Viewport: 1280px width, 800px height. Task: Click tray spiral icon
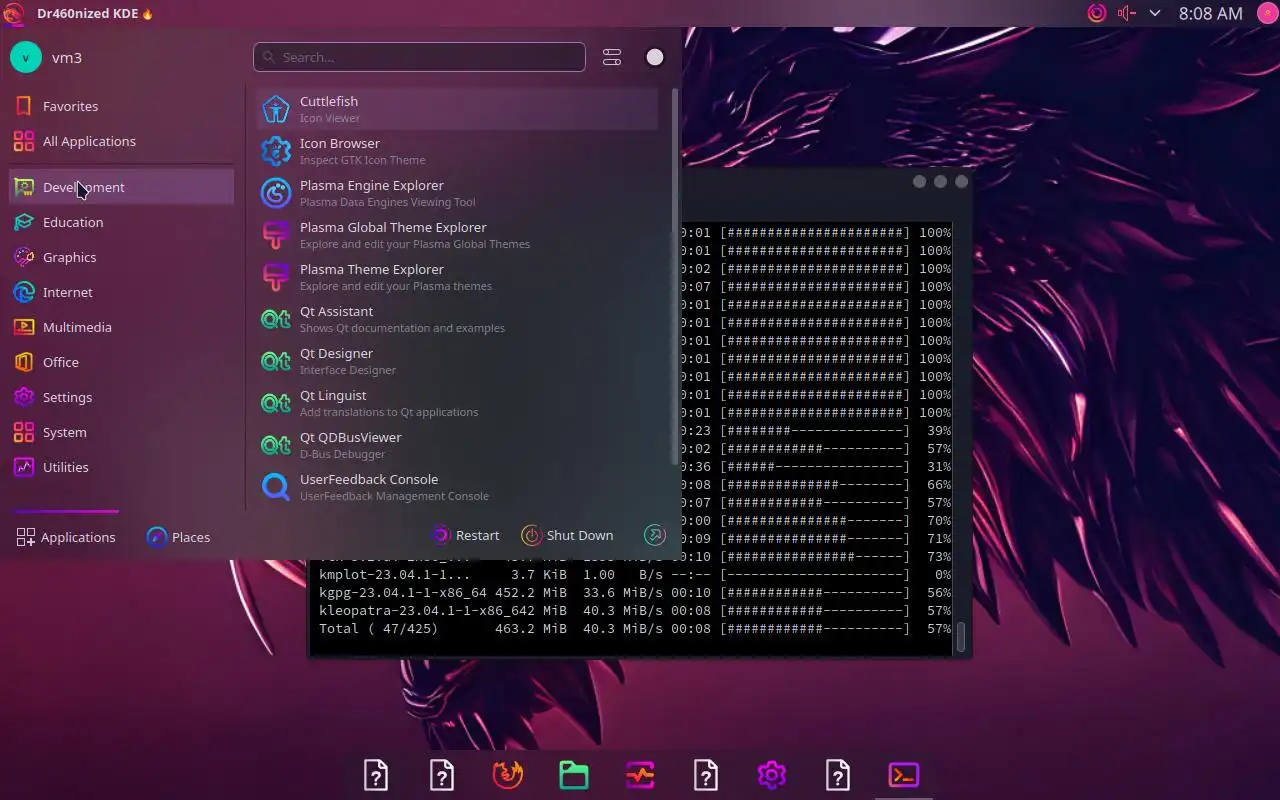pyautogui.click(x=1097, y=13)
